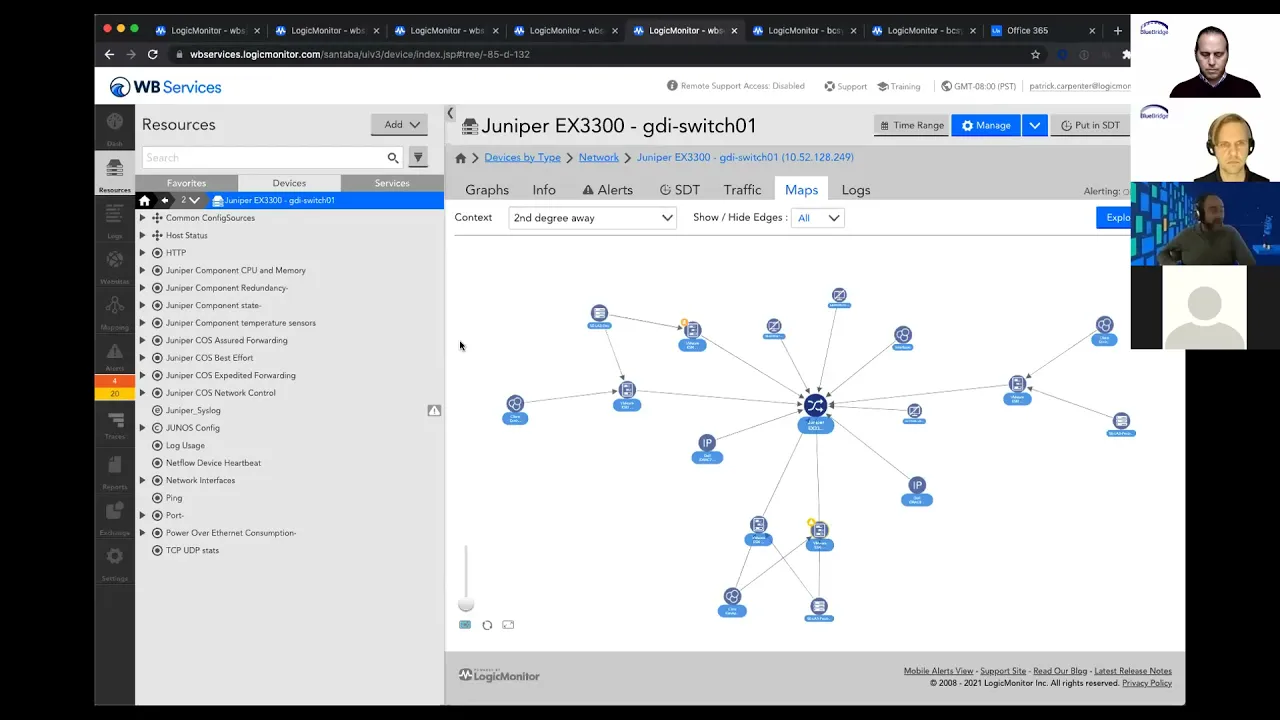Image resolution: width=1280 pixels, height=720 pixels.
Task: Click the map fit-to-view icon below slider
Action: pos(465,625)
